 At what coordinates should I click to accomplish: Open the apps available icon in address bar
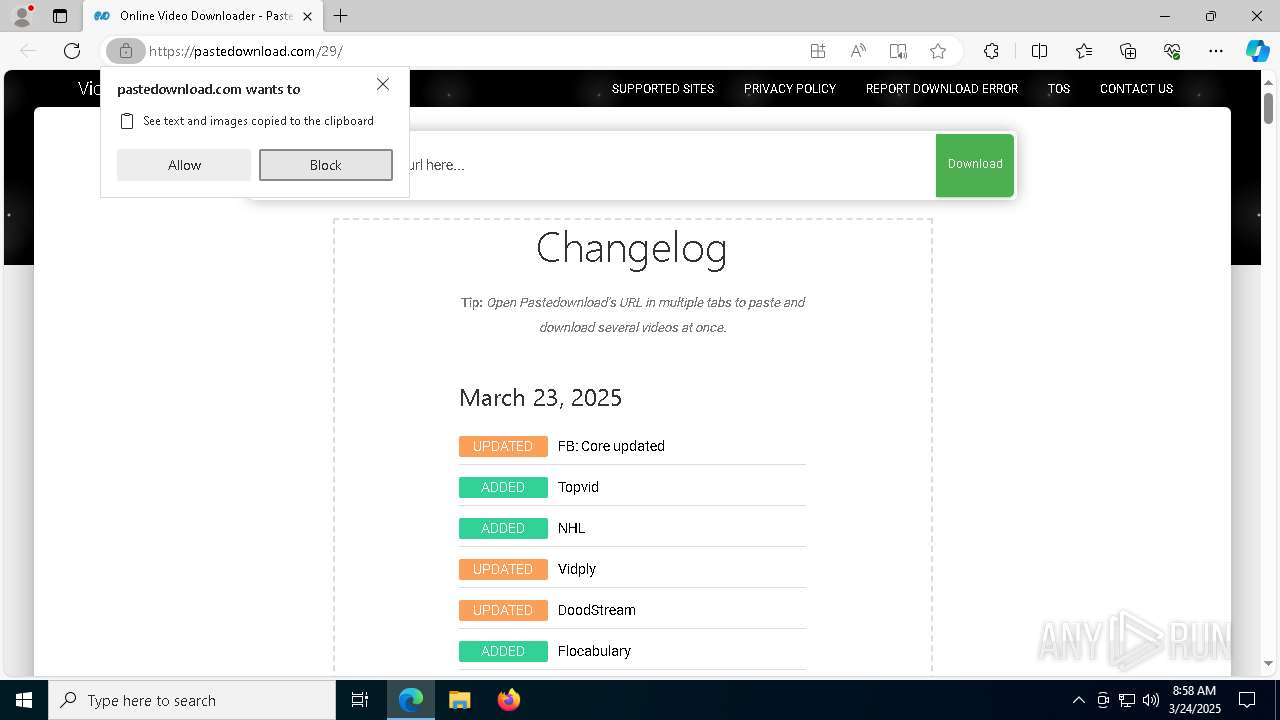(818, 51)
